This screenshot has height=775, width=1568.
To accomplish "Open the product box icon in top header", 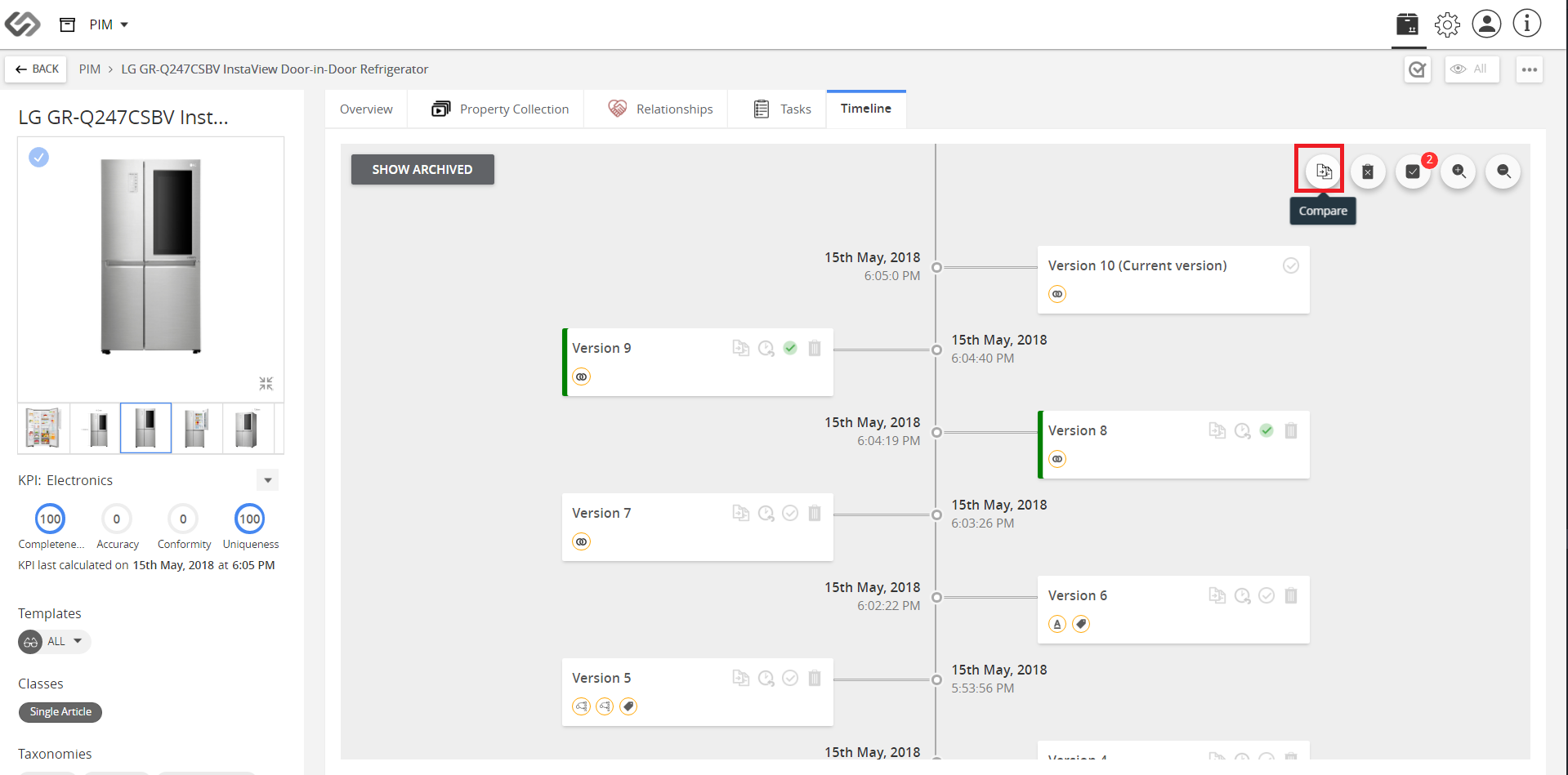I will click(x=1407, y=24).
